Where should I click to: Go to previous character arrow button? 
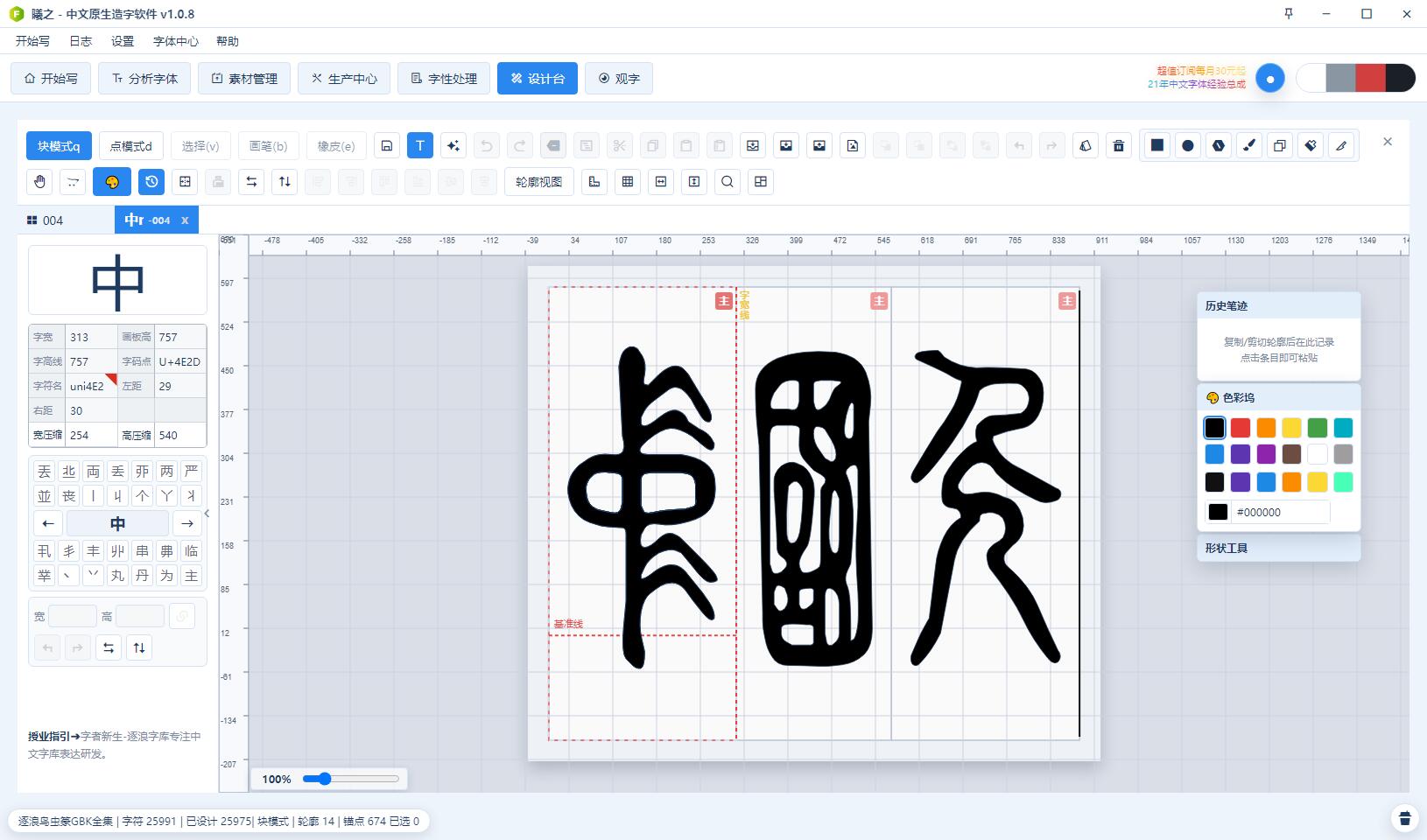point(48,524)
